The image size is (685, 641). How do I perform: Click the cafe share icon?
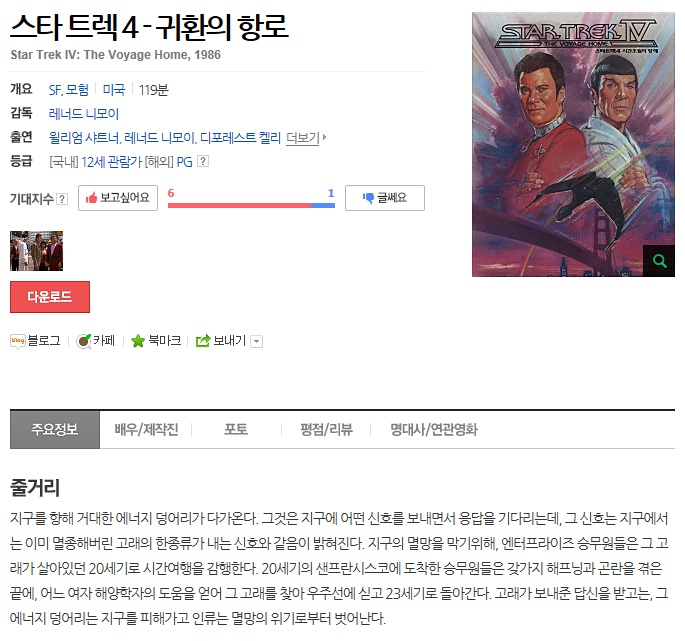click(83, 341)
